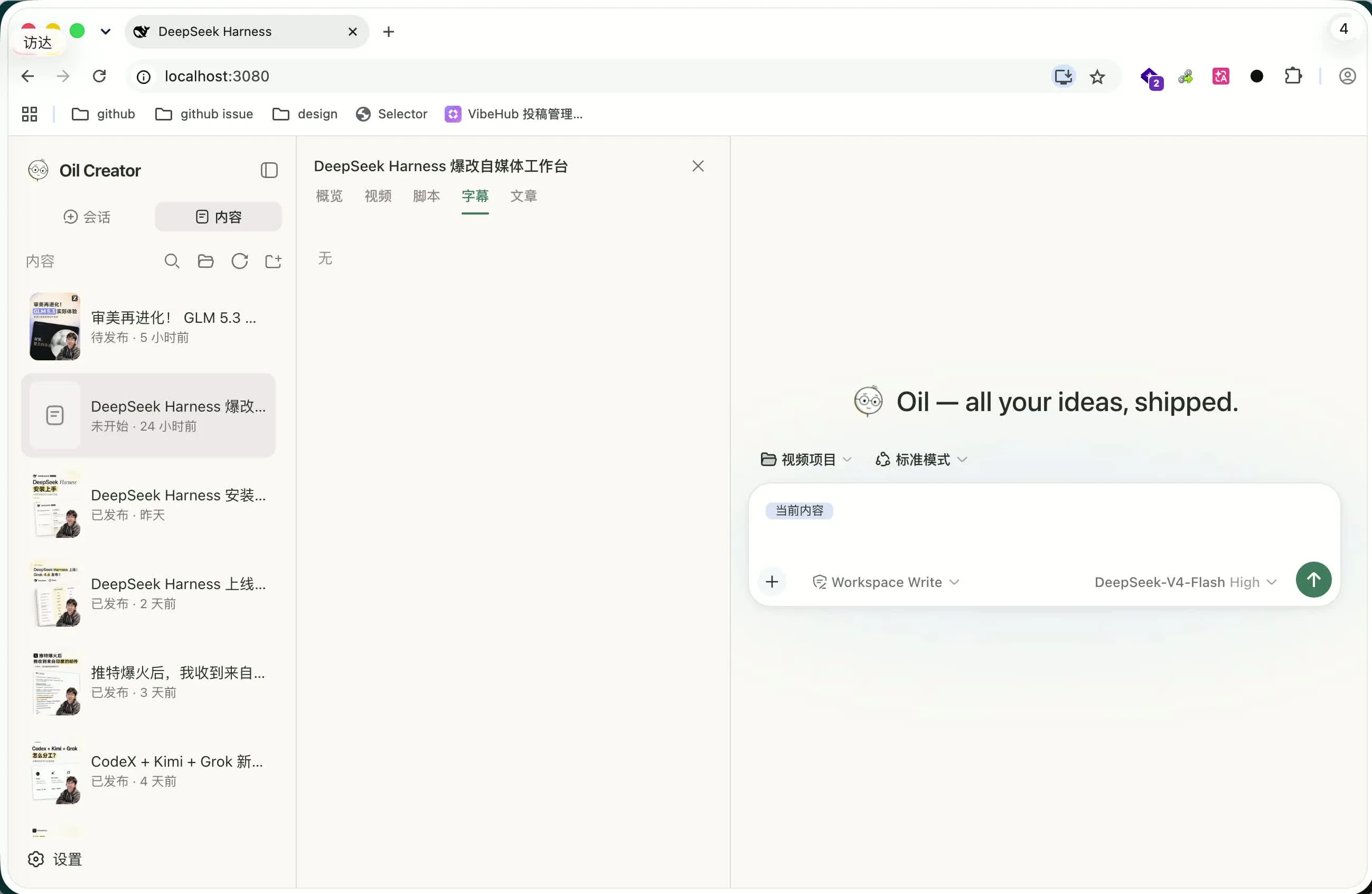Send message with green arrow button

tap(1313, 580)
